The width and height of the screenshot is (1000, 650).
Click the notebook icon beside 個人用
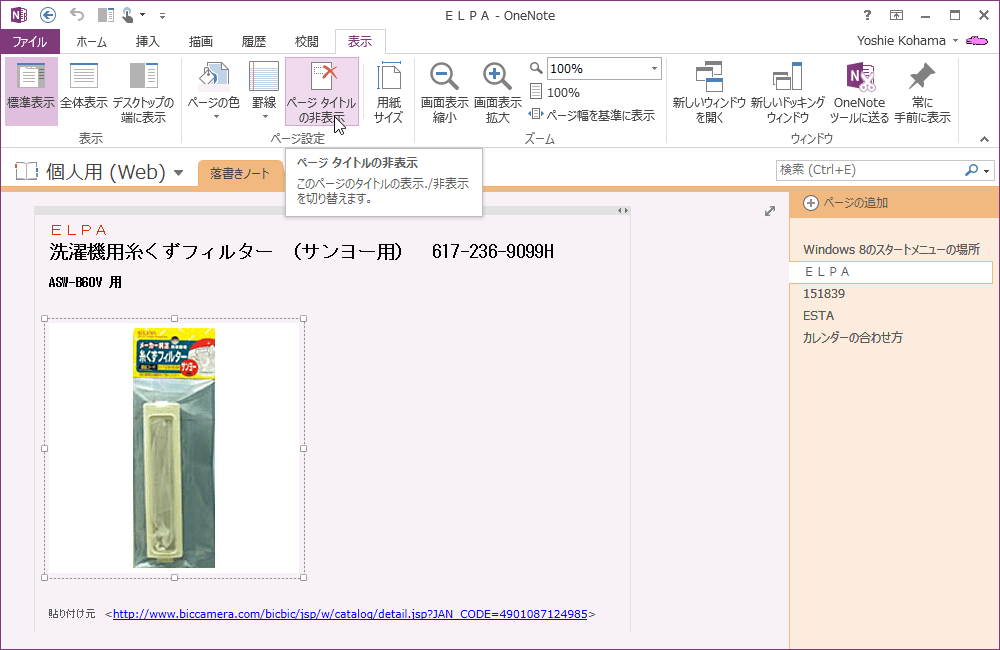[x=26, y=171]
